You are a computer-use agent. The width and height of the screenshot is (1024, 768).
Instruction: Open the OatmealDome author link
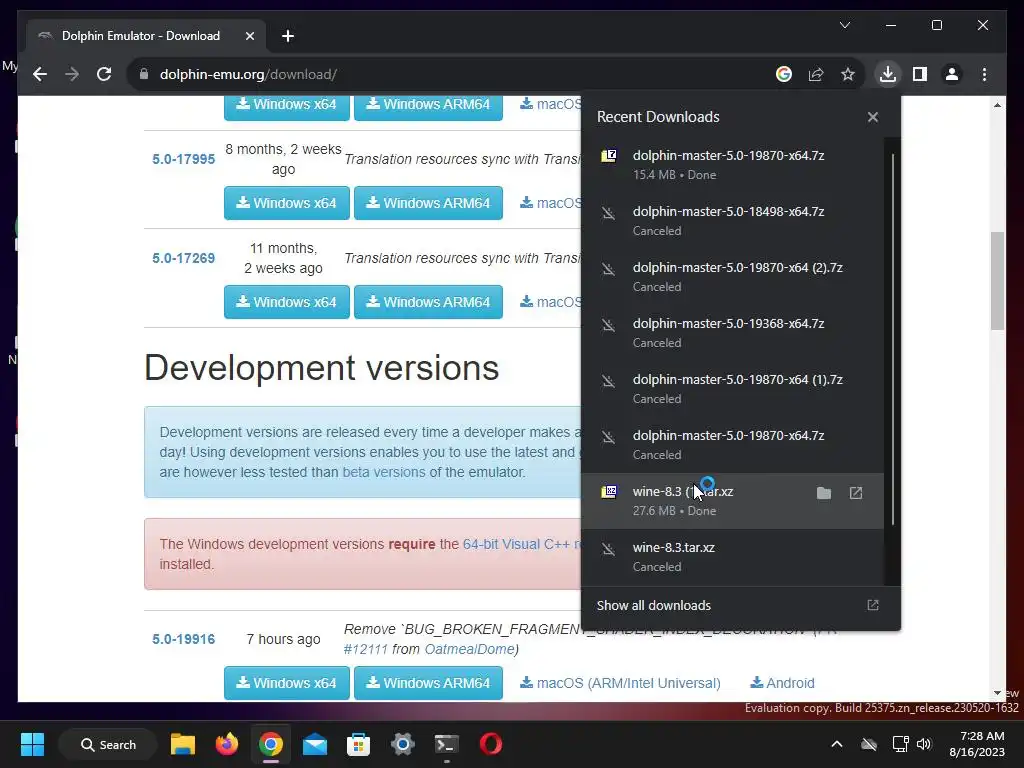click(x=470, y=649)
